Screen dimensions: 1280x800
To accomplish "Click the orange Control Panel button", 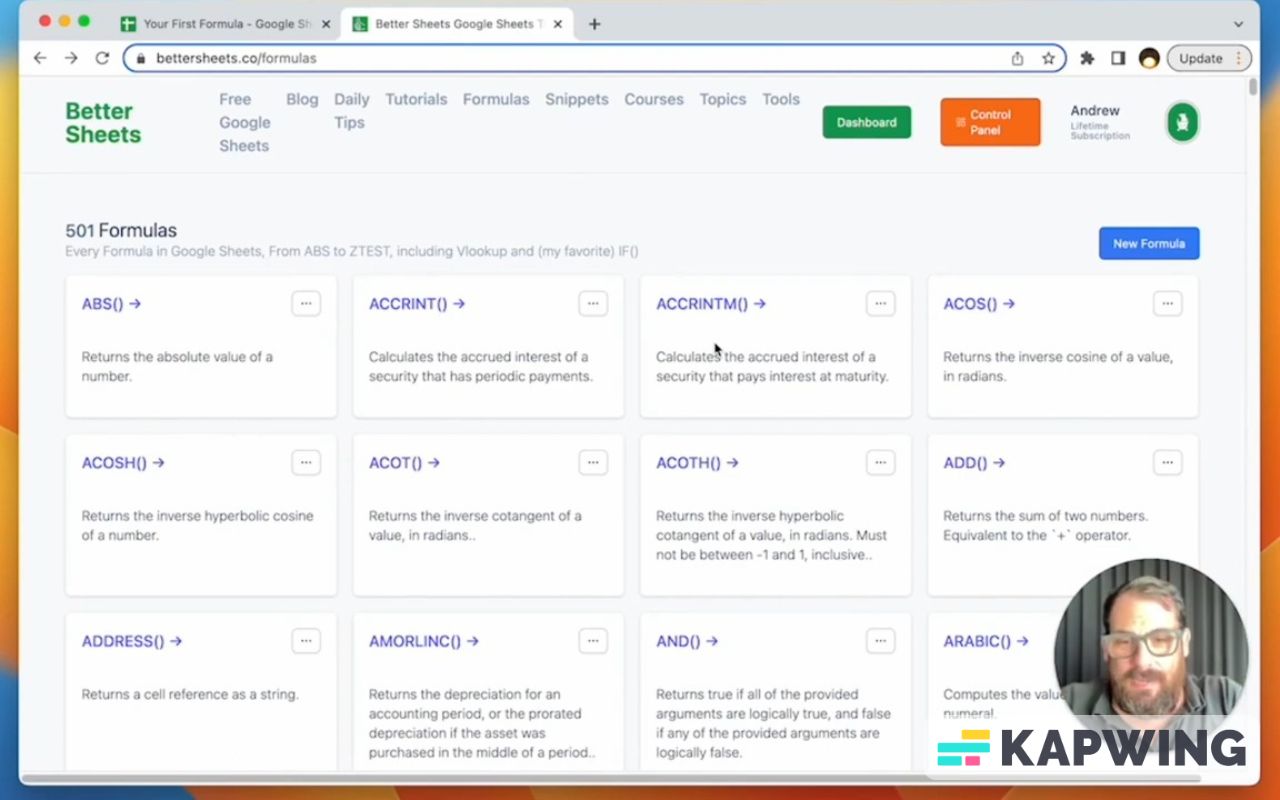I will tap(990, 122).
